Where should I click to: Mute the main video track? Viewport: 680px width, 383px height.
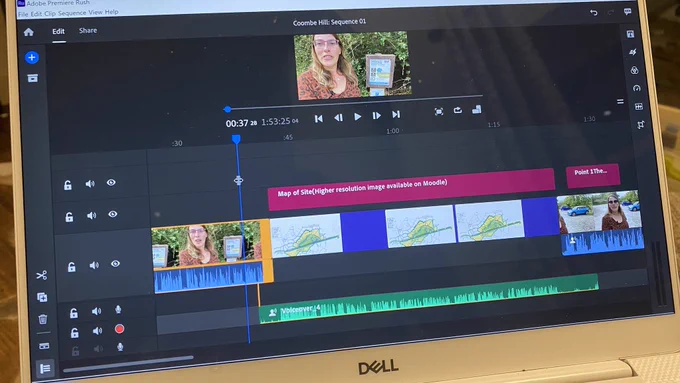[x=94, y=265]
